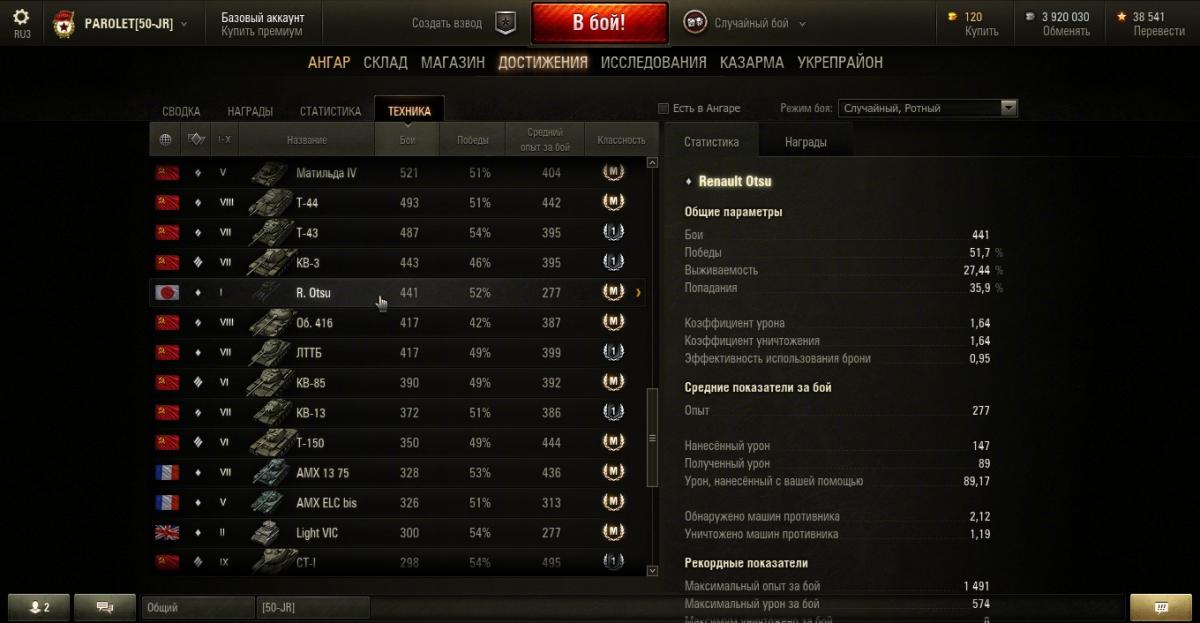The image size is (1200, 623).
Task: Open the contacts list button
Action: click(41, 607)
